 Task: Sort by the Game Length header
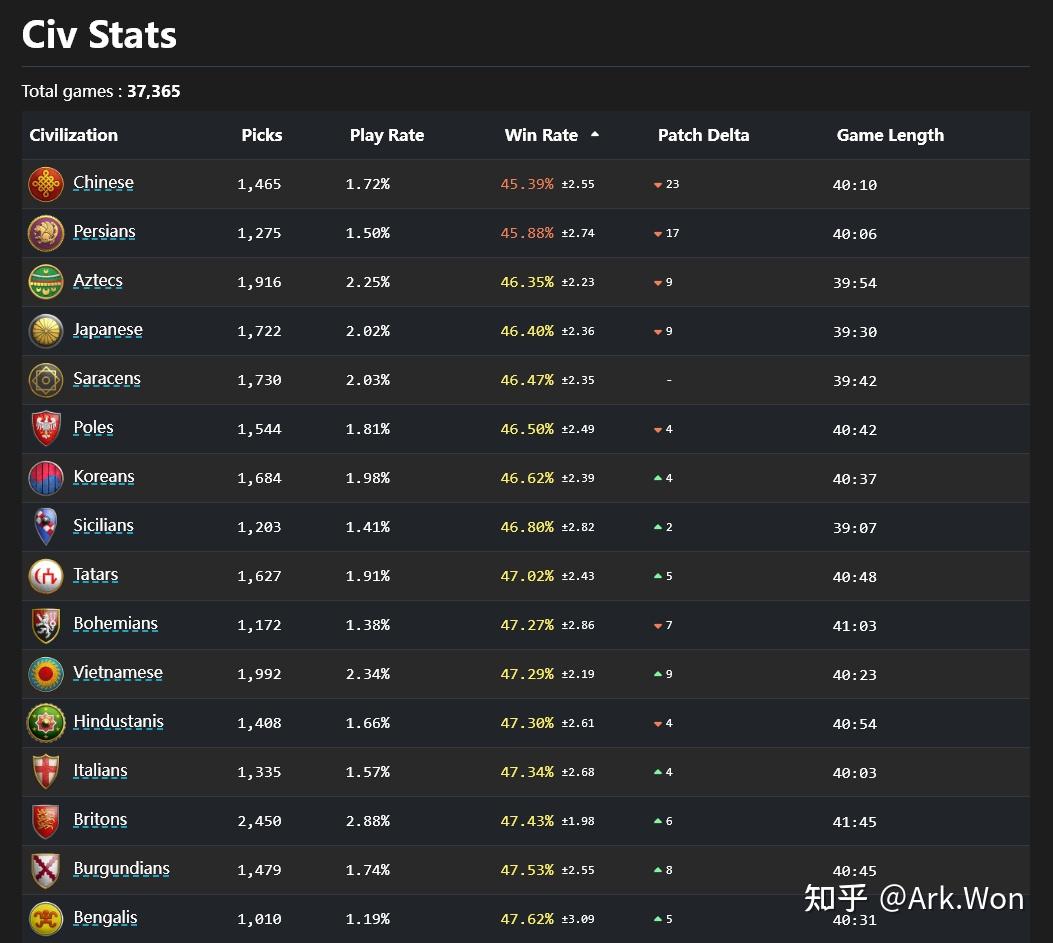(x=889, y=135)
